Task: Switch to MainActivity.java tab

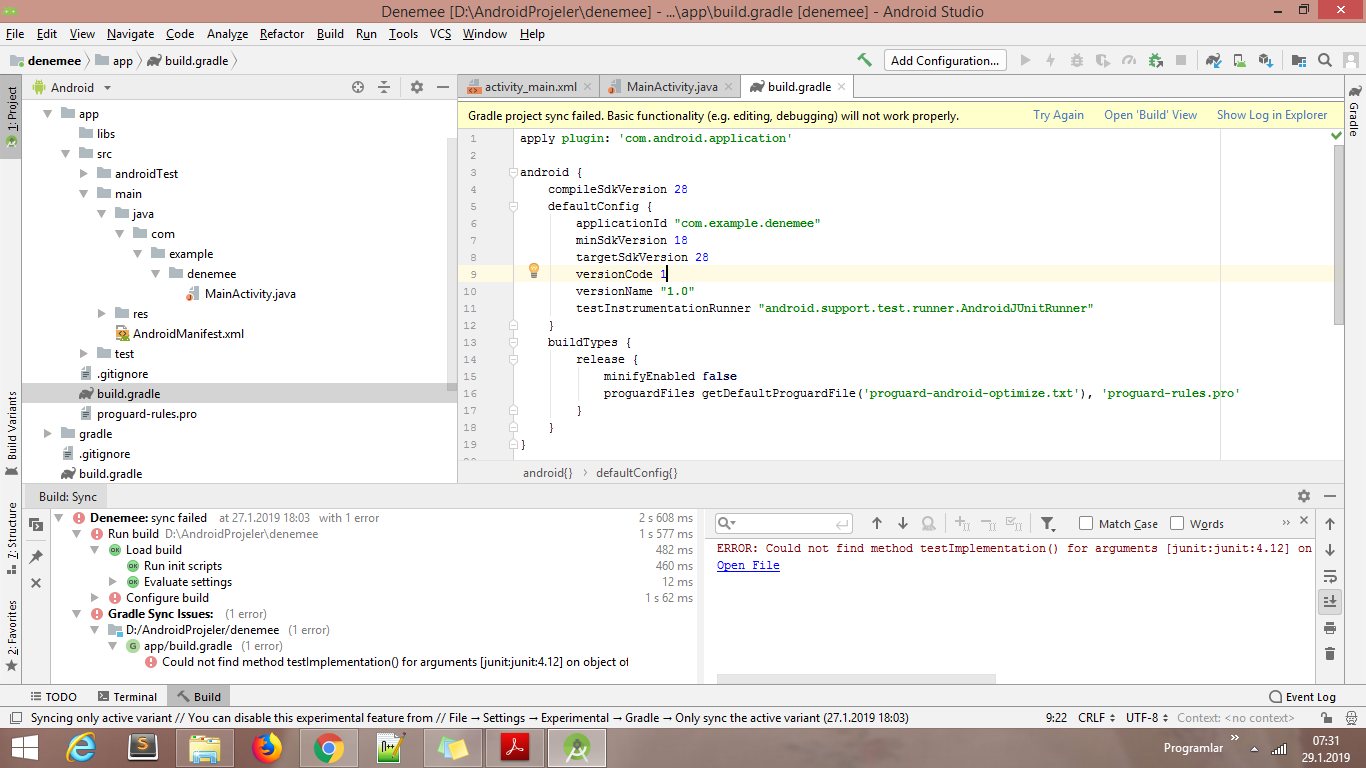Action: [x=672, y=87]
